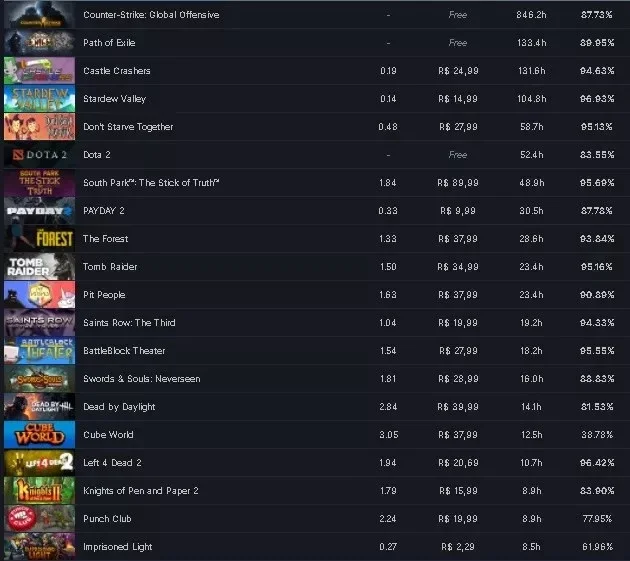
Task: Open the Punch Club cover thumbnail
Action: click(x=39, y=518)
